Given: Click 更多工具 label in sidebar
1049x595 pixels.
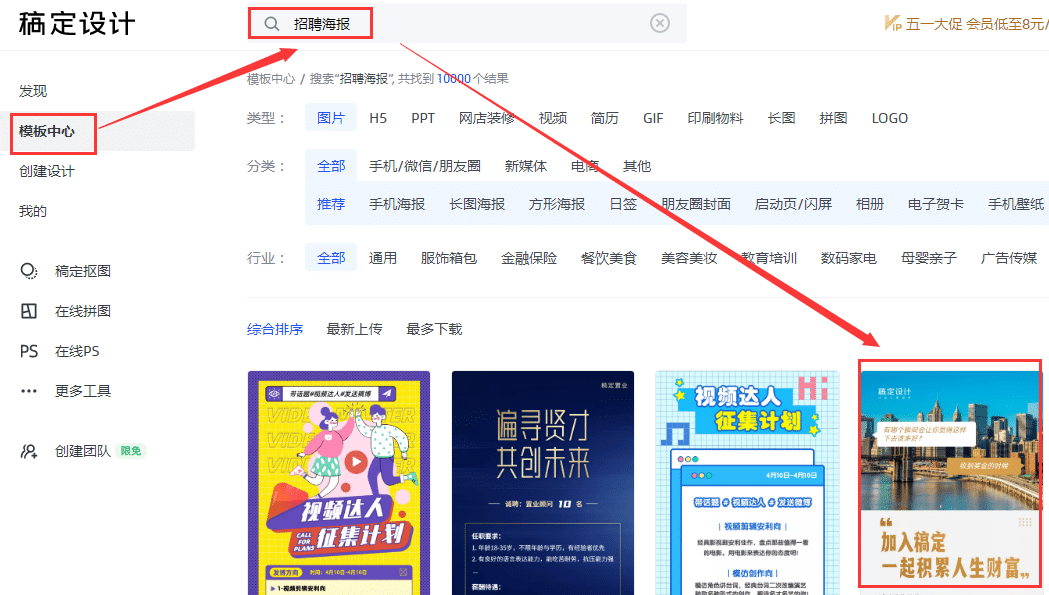Looking at the screenshot, I should [83, 391].
